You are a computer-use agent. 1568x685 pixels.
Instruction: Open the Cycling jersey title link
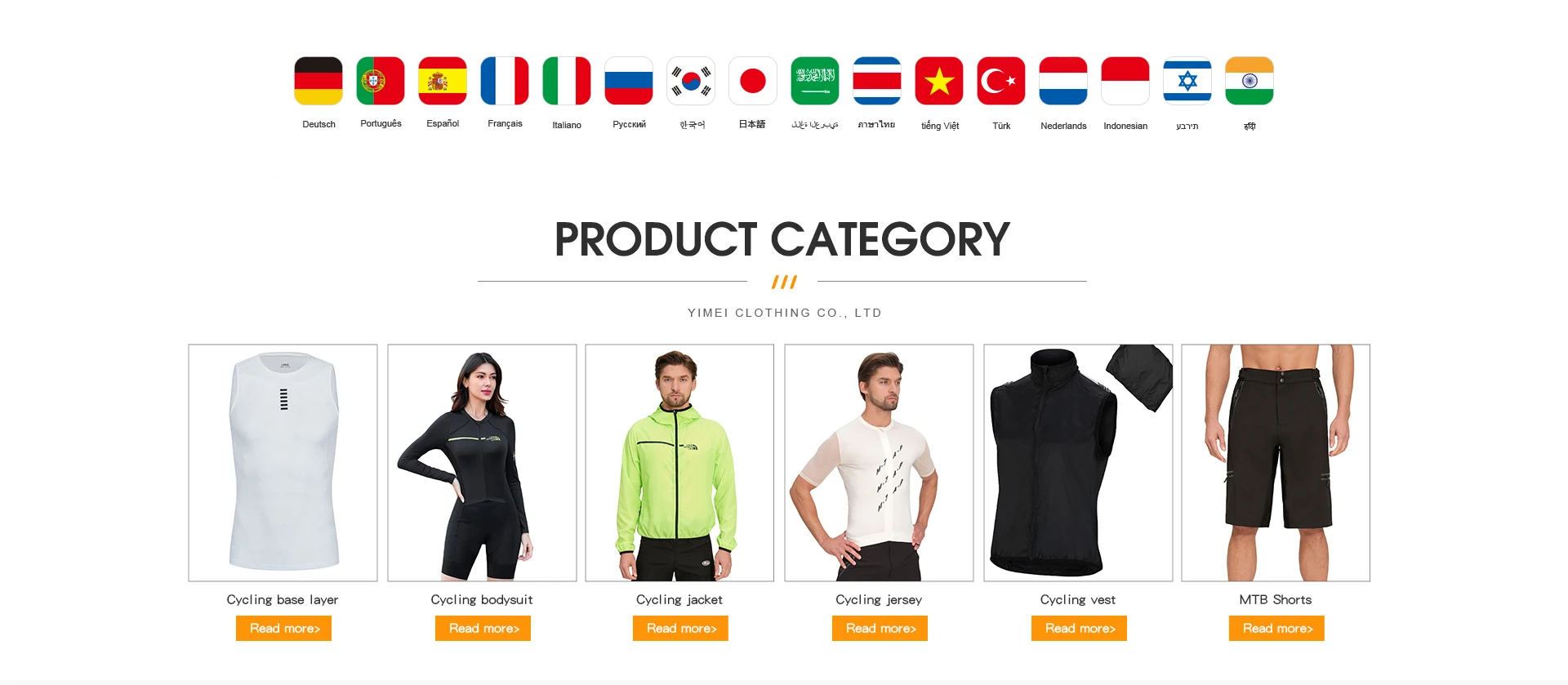879,600
